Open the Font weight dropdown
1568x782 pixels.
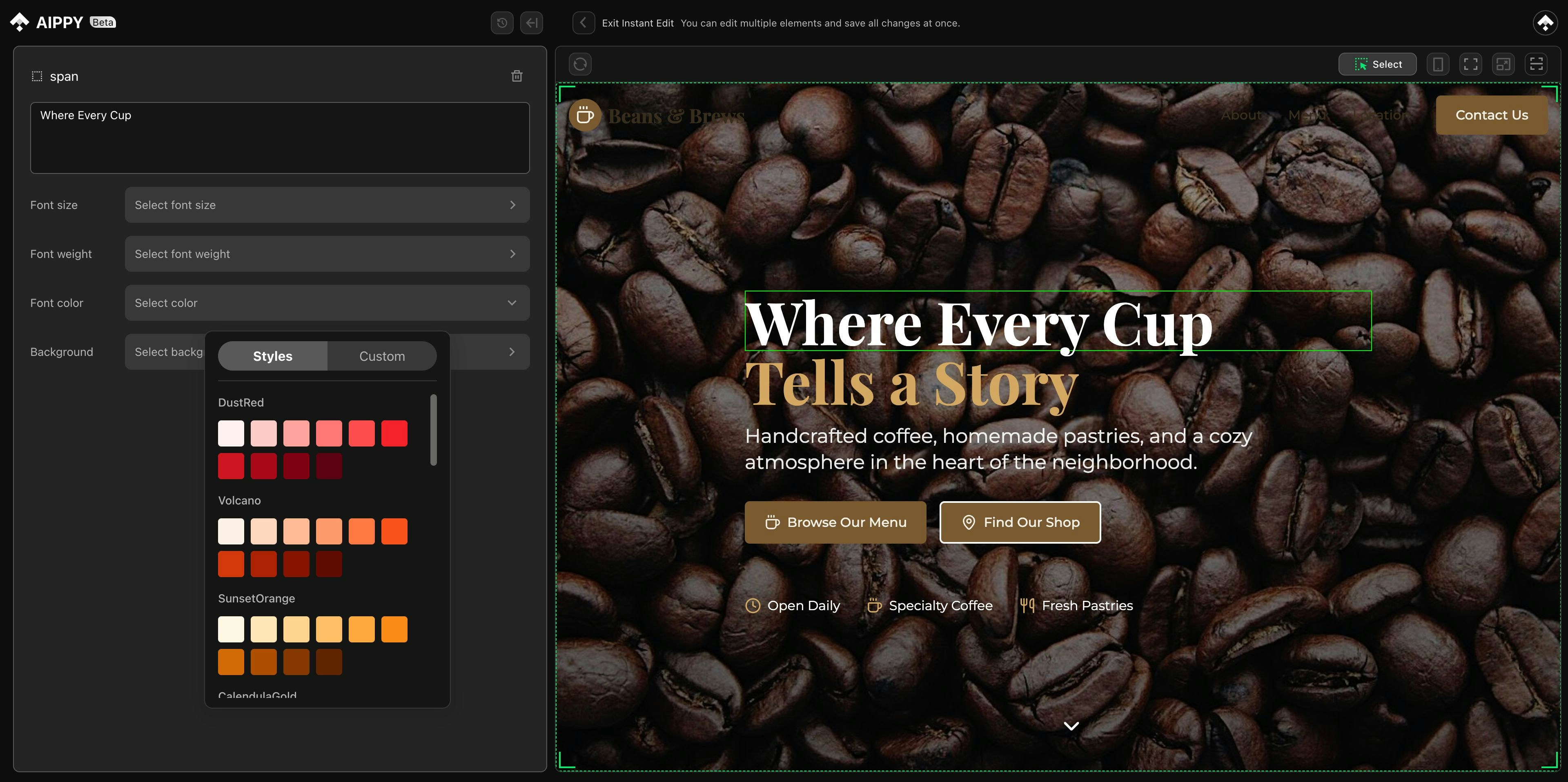(327, 254)
